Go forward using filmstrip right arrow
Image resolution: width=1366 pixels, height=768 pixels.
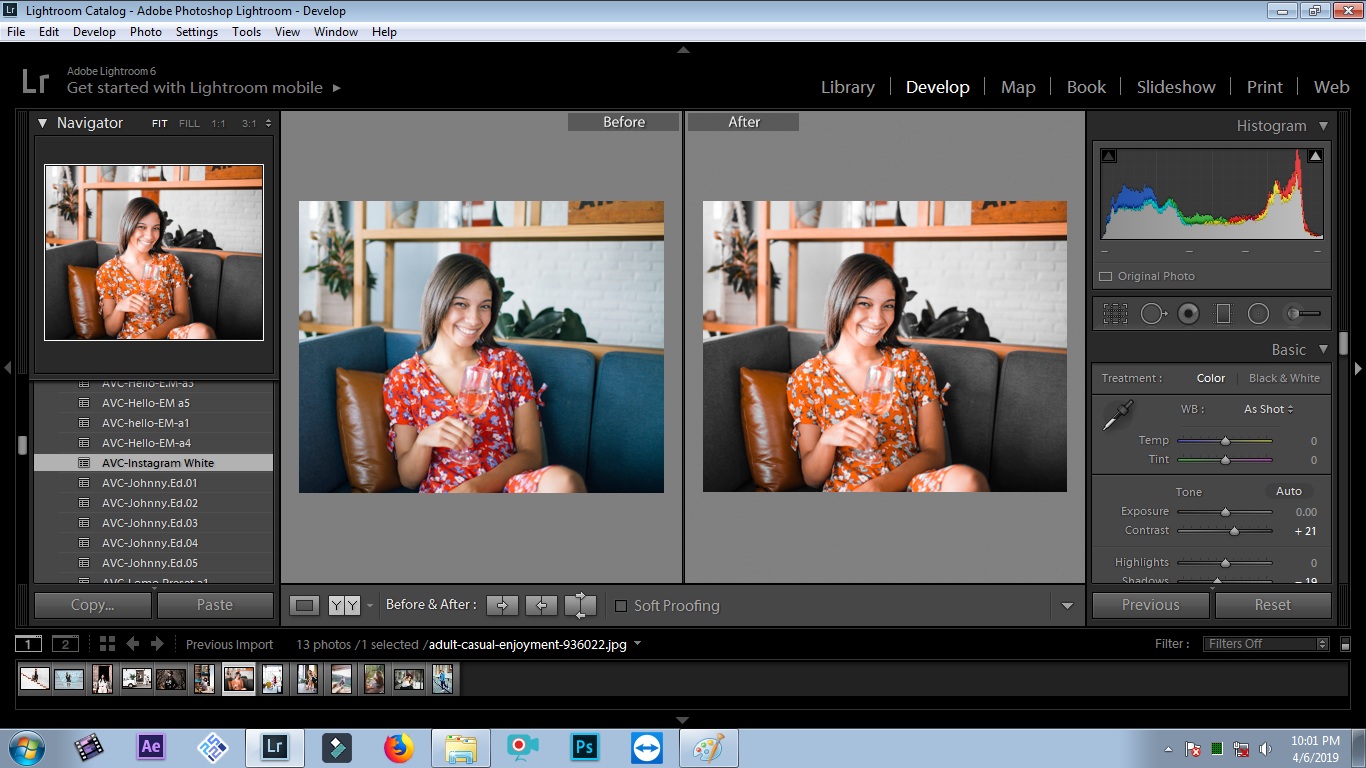coord(158,644)
